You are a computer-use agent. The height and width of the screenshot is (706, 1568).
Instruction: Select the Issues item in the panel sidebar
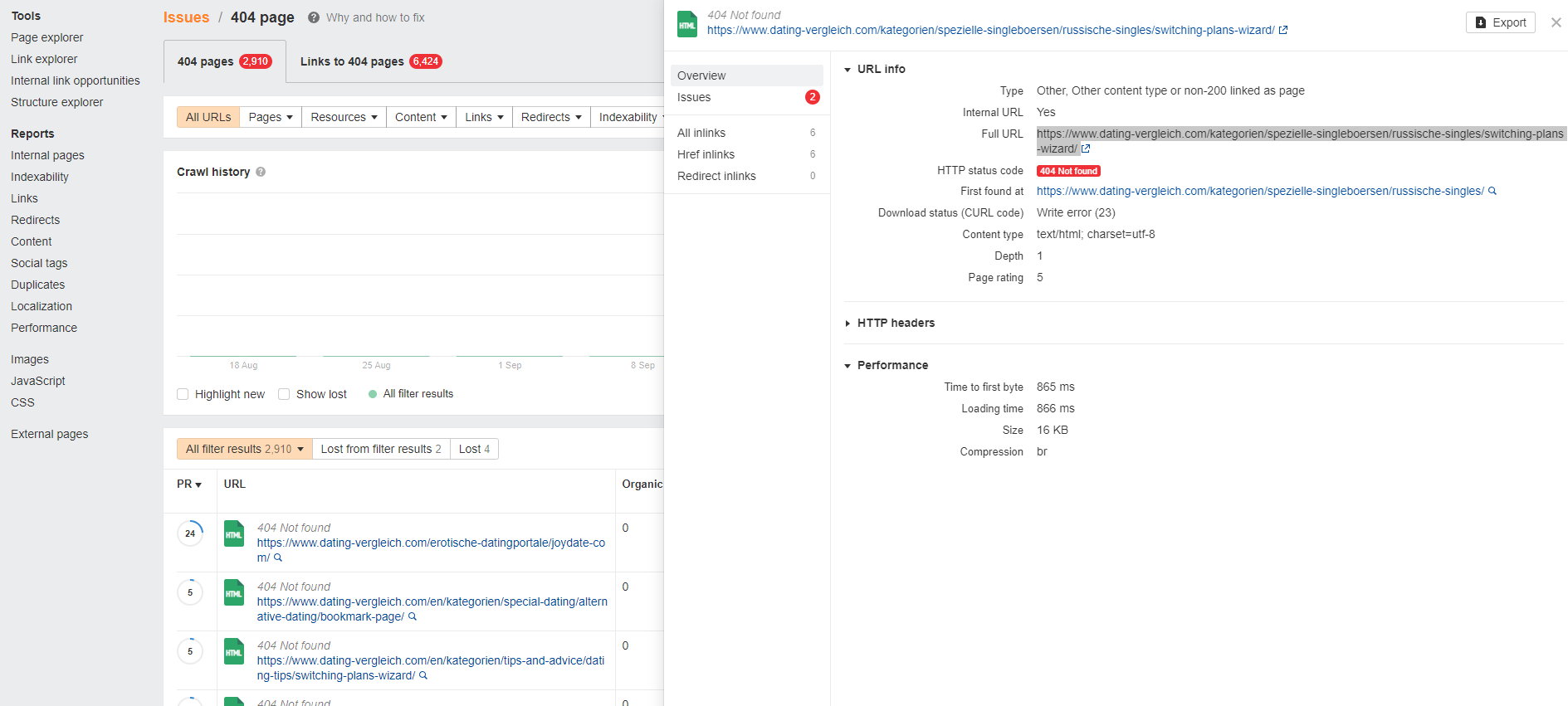747,97
